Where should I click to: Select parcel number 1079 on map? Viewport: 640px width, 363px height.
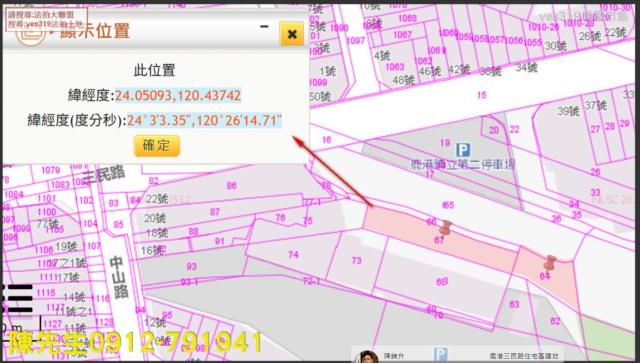tap(51, 170)
